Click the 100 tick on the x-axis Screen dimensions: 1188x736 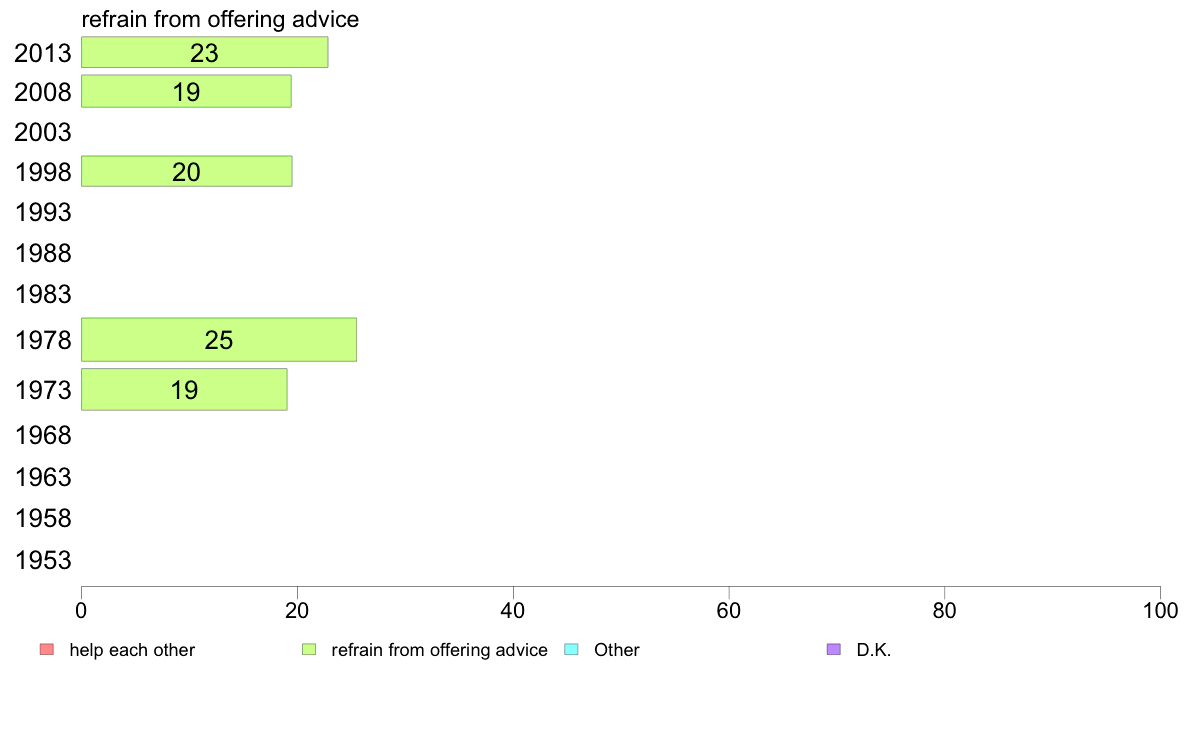point(1159,609)
